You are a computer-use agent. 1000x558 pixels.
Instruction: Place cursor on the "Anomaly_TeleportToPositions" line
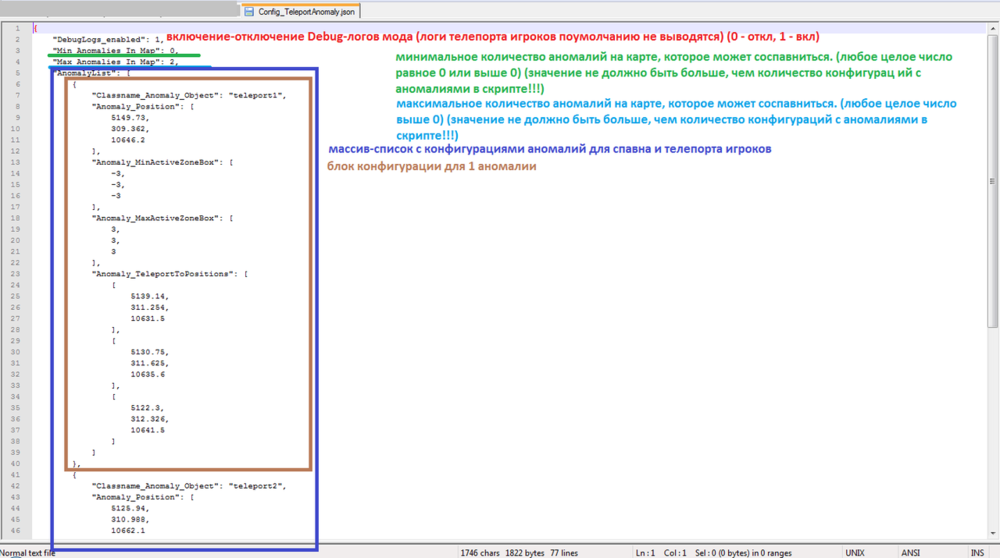(x=170, y=274)
